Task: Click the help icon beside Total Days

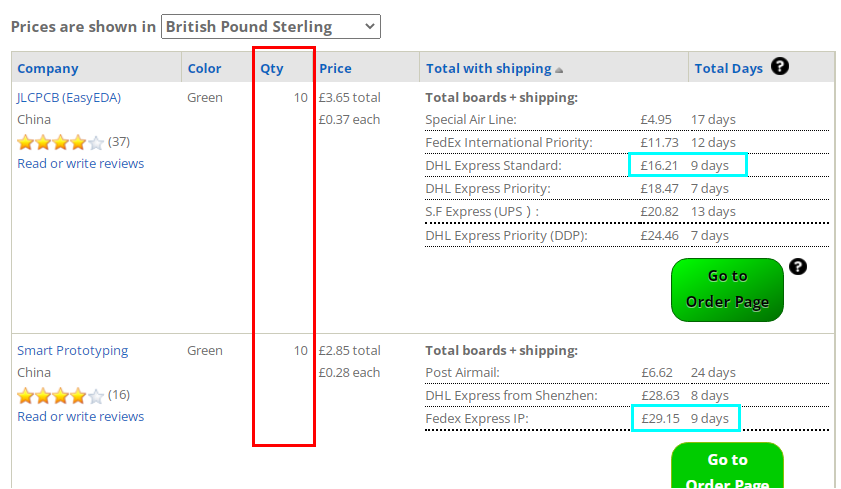Action: click(x=779, y=66)
